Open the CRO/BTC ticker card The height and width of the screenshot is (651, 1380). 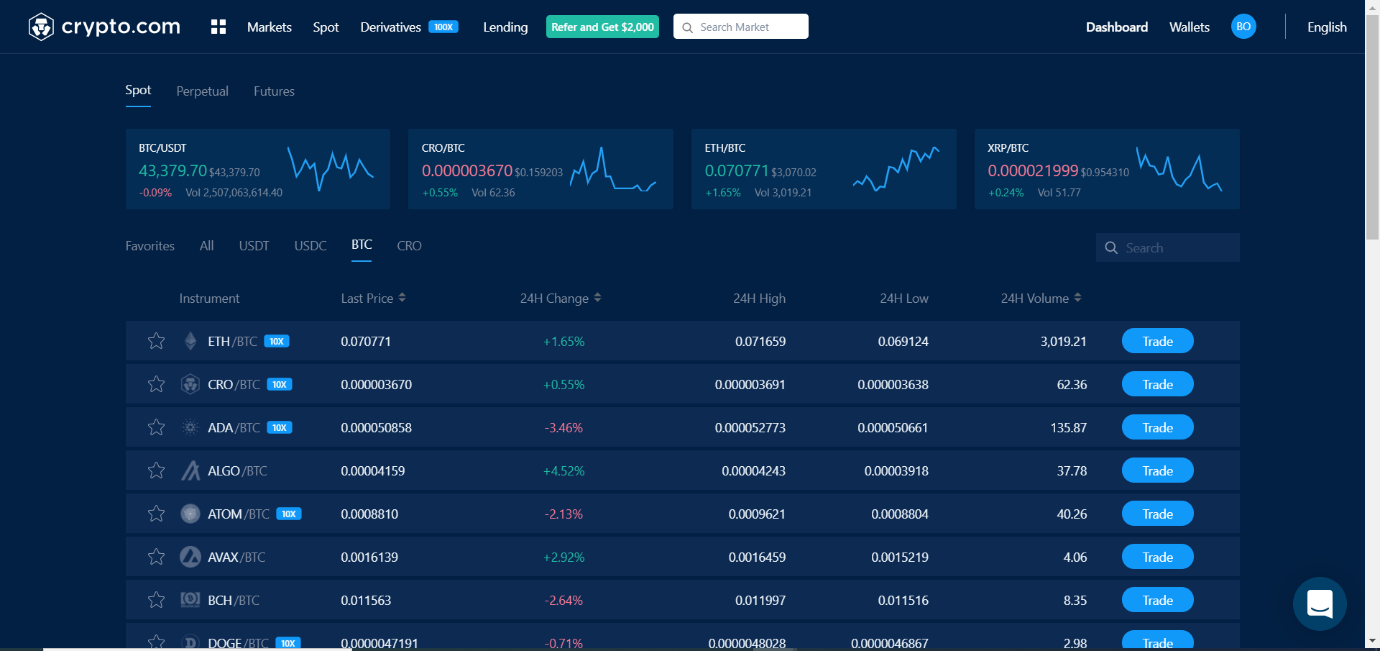540,169
